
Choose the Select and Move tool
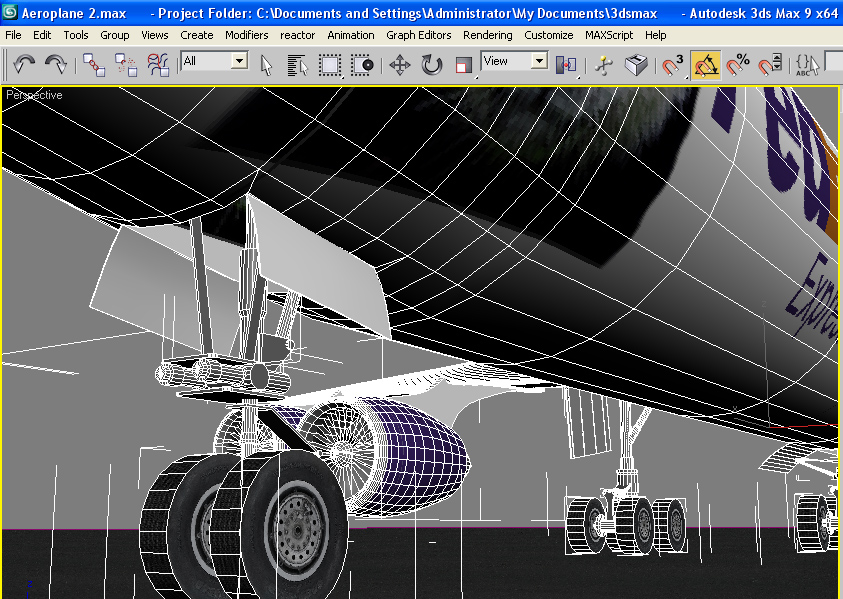[x=402, y=63]
